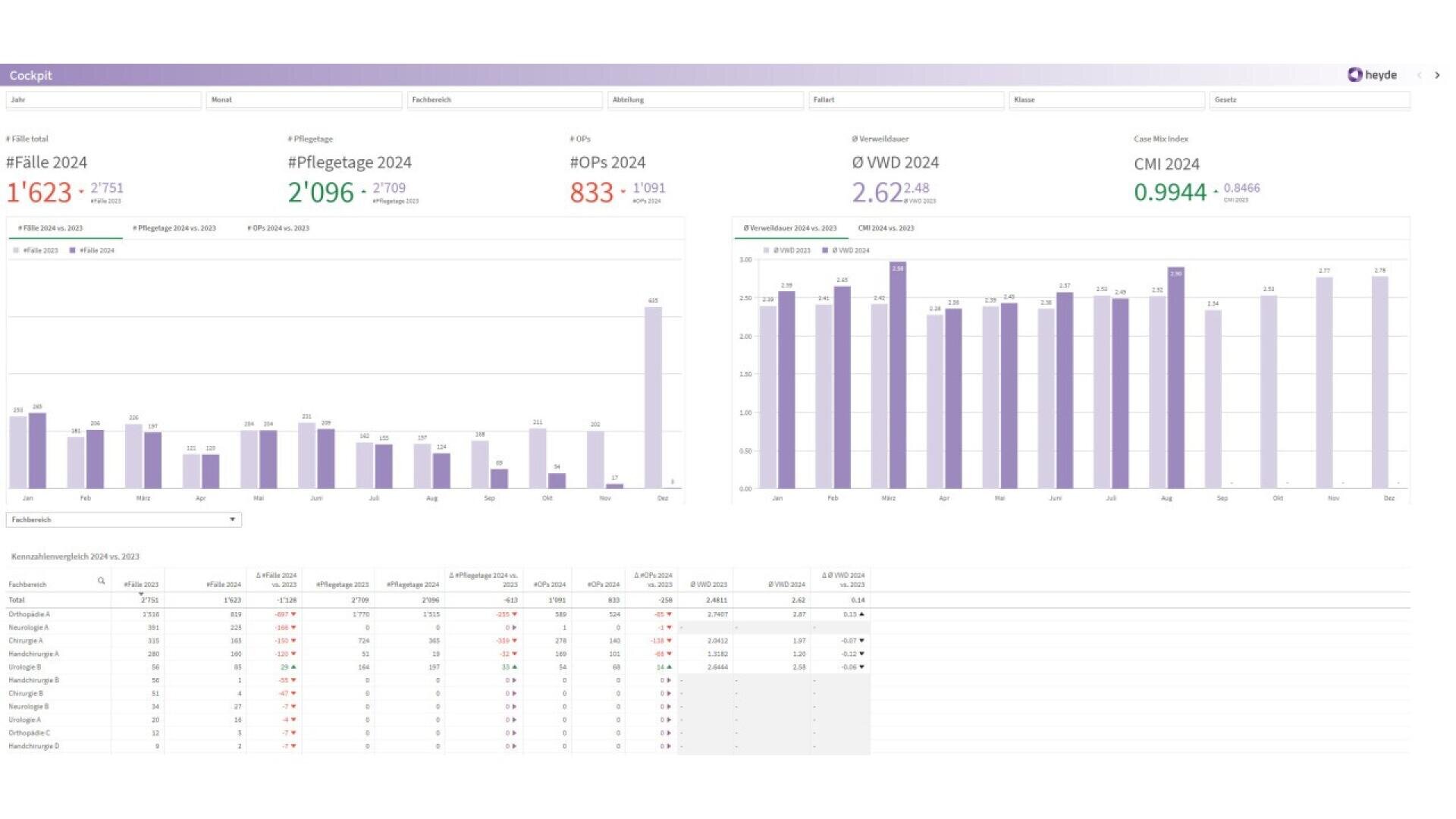The width and height of the screenshot is (1456, 819).
Task: Click the Dez 2023 Fälle bar
Action: pos(653,397)
